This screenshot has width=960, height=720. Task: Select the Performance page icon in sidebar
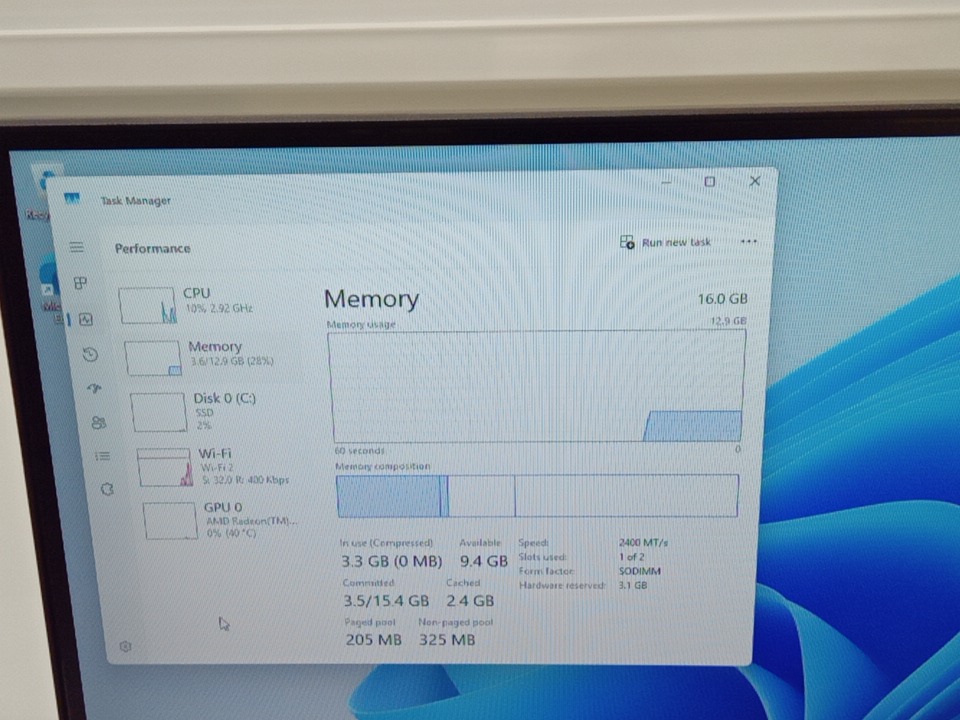tap(86, 319)
